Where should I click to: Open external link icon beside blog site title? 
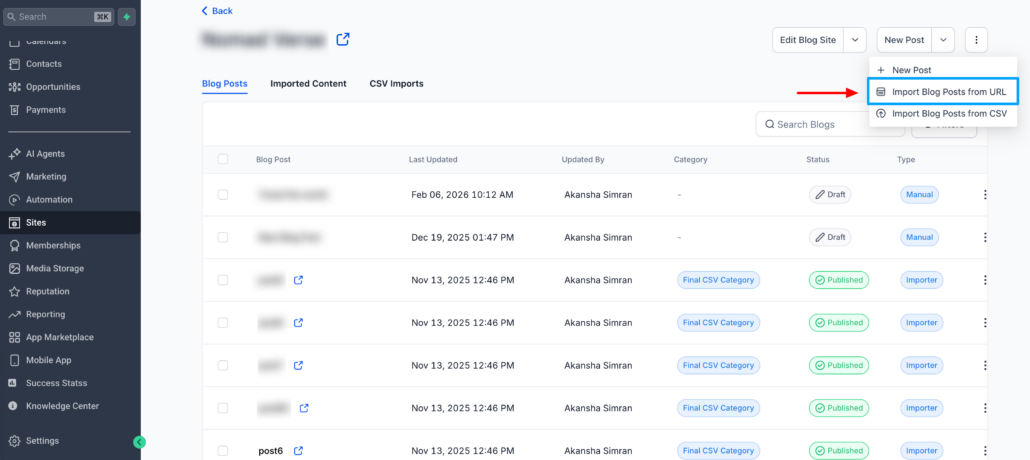click(343, 39)
